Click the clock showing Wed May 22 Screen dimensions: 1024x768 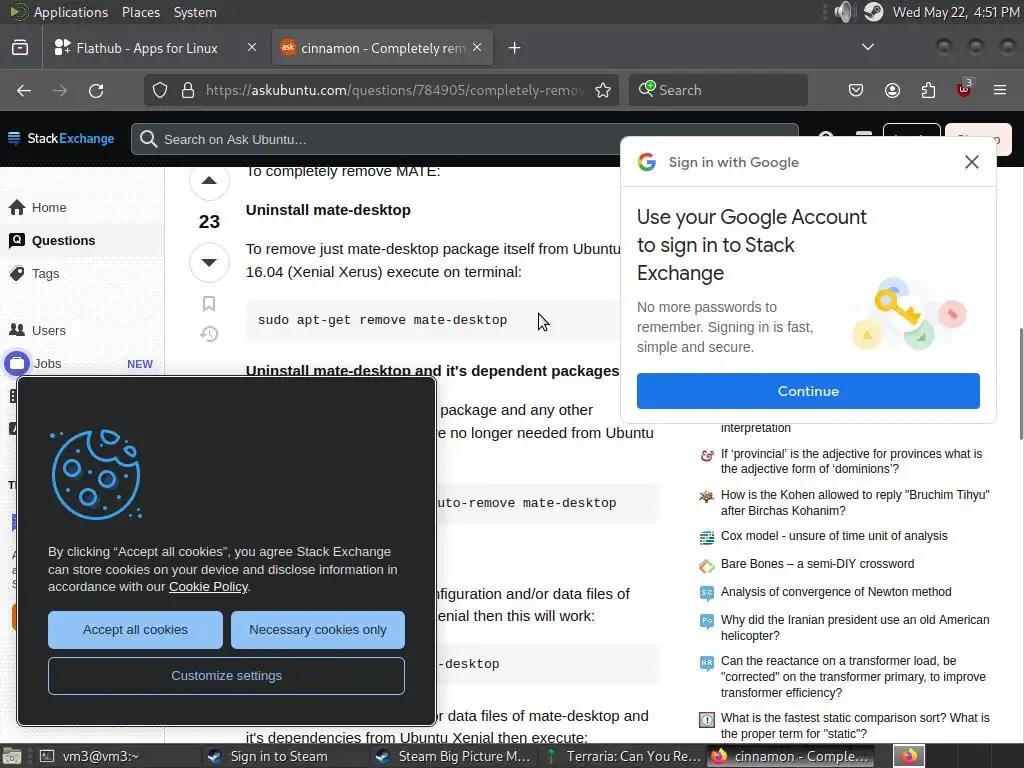coord(955,12)
